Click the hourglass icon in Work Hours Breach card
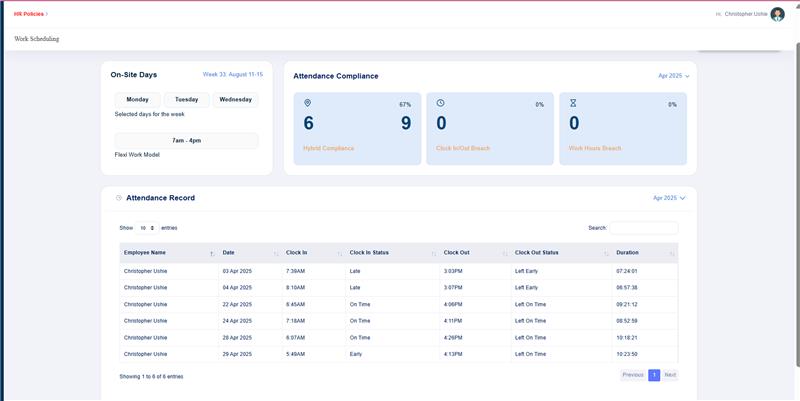800x401 pixels. [573, 103]
